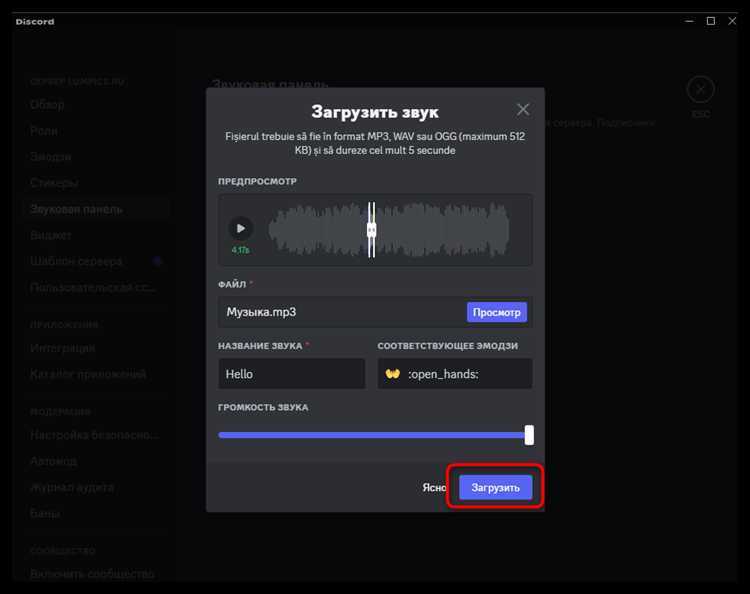This screenshot has width=750, height=594.
Task: Click the Hello sound name field
Action: 292,374
